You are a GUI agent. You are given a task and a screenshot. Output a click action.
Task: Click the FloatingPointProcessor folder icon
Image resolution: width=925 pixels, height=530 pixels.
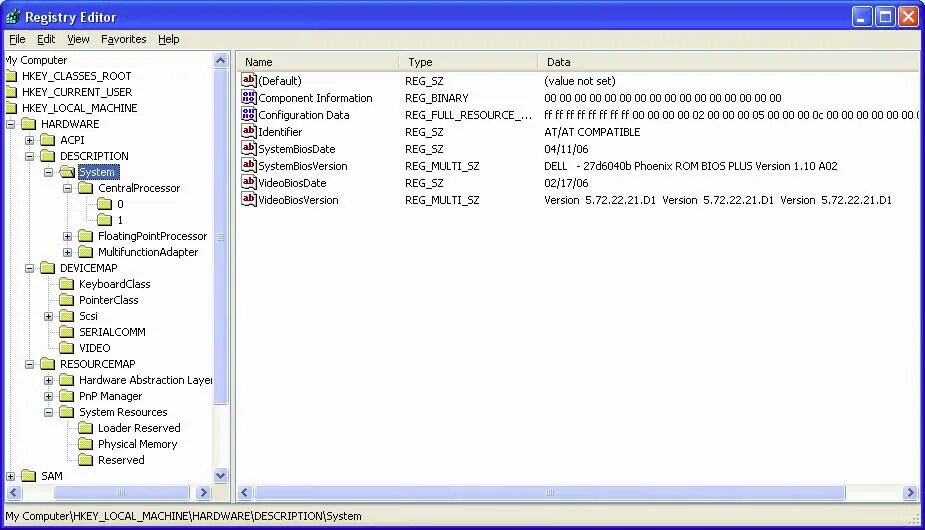click(x=86, y=236)
